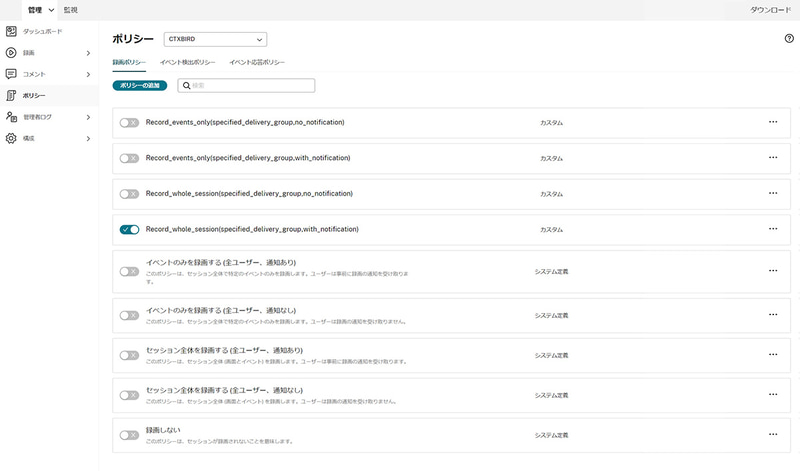Disable Record_whole_session with_notification policy toggle
800x471 pixels.
tap(129, 230)
